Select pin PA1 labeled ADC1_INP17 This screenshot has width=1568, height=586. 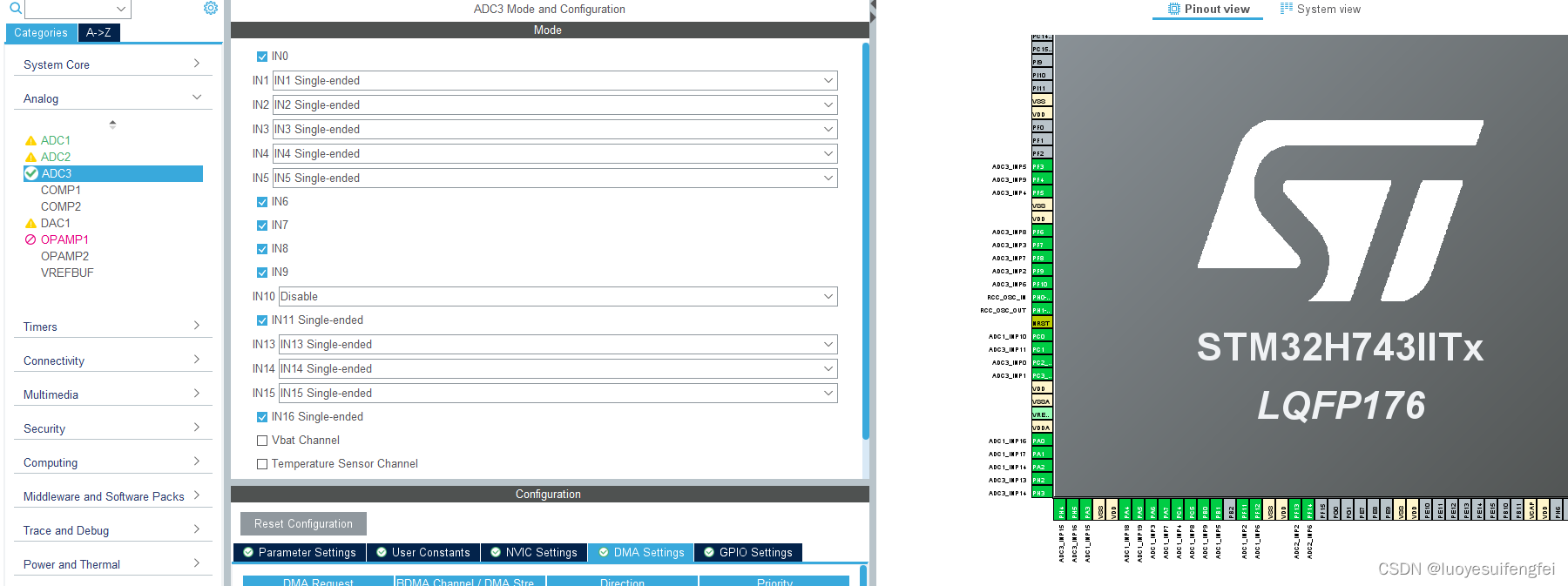click(1042, 454)
